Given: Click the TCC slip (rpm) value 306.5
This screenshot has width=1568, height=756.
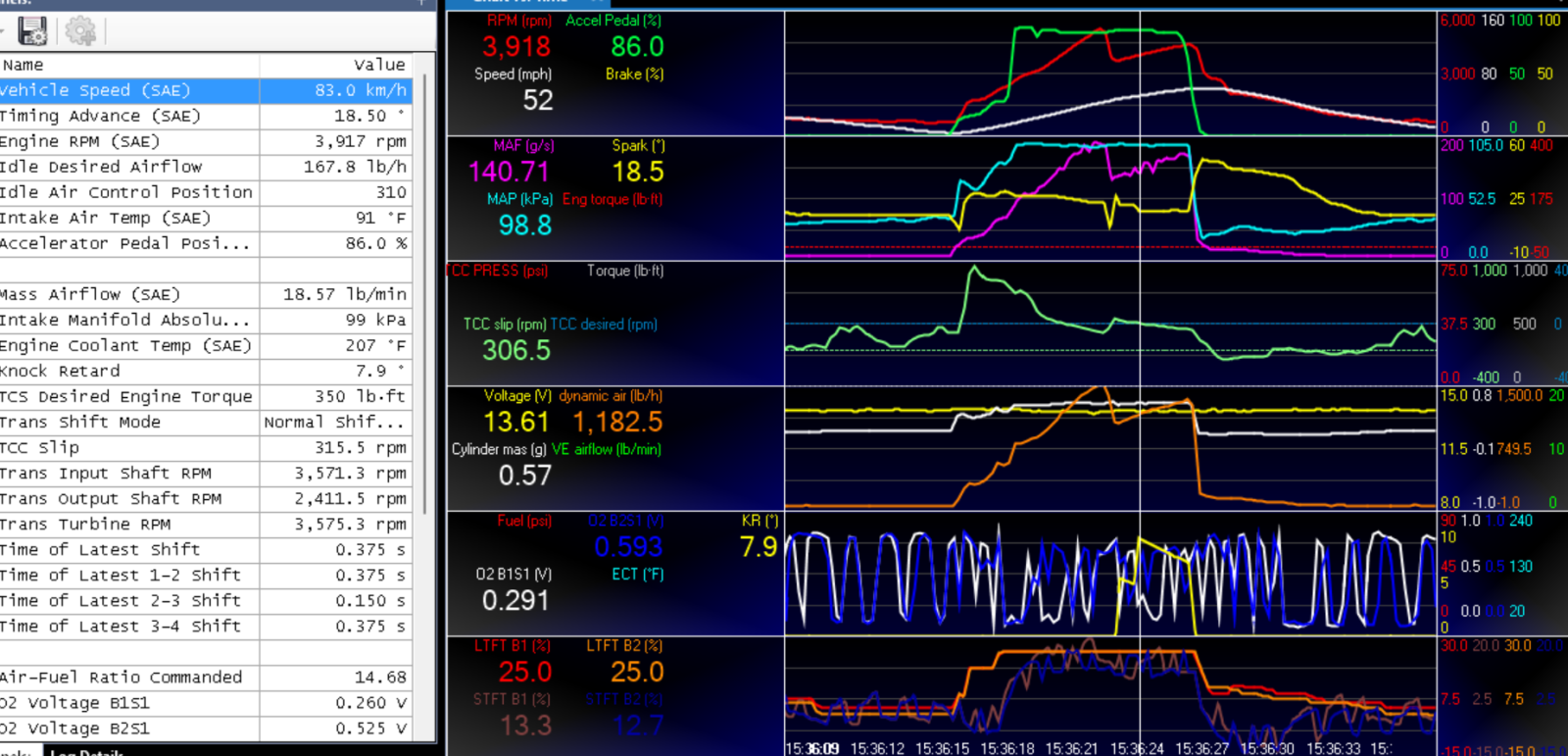Looking at the screenshot, I should (516, 350).
